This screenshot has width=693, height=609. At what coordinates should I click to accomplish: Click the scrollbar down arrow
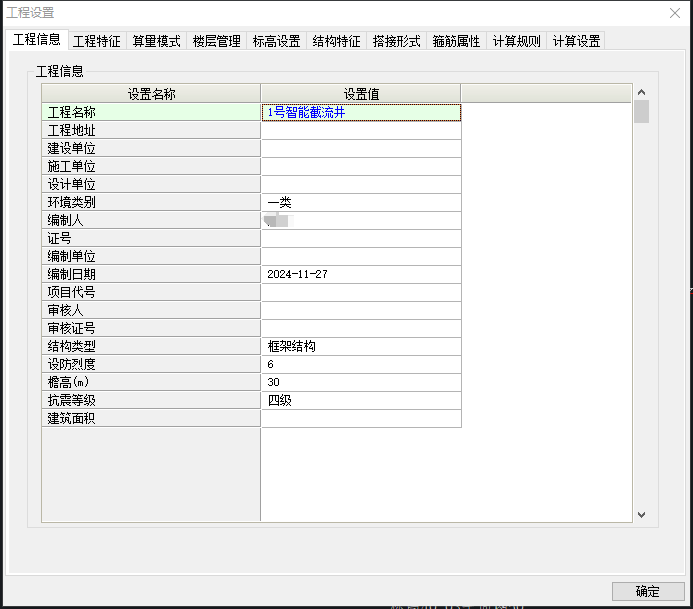click(x=642, y=515)
